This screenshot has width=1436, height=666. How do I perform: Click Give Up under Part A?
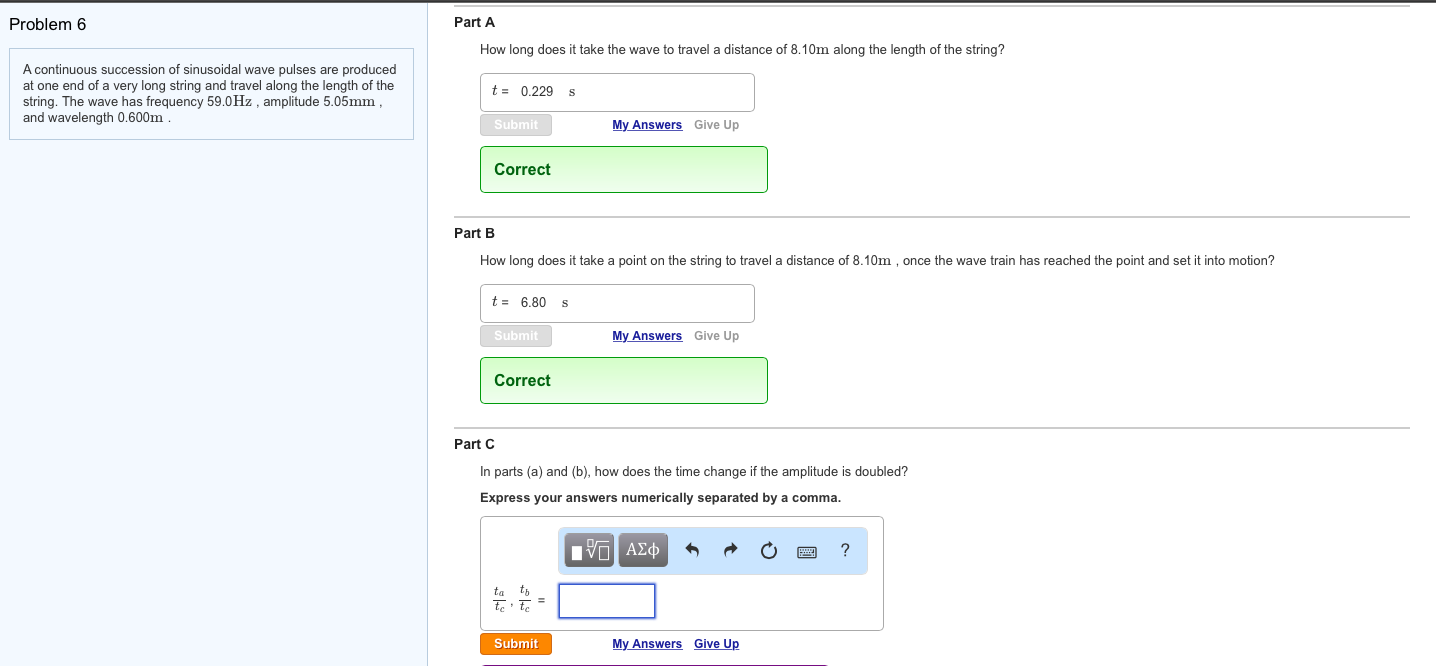click(716, 125)
